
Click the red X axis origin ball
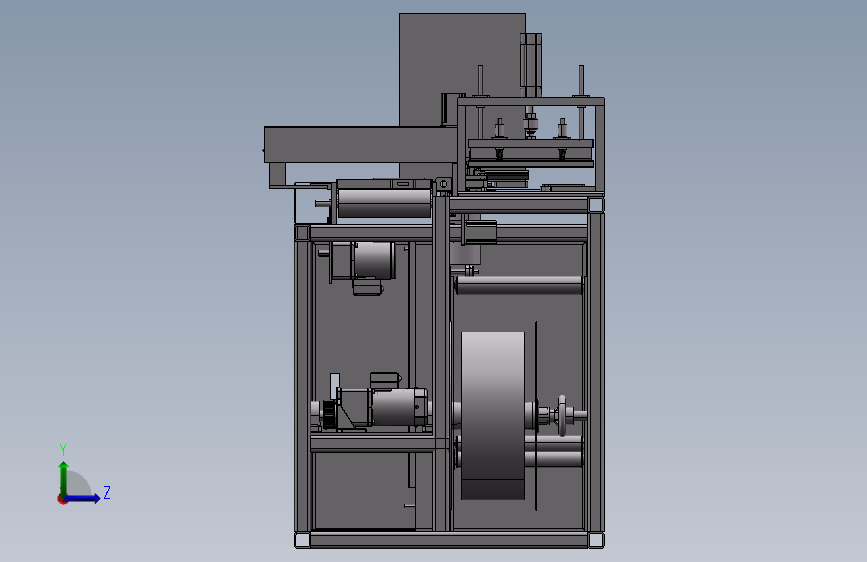point(61,500)
